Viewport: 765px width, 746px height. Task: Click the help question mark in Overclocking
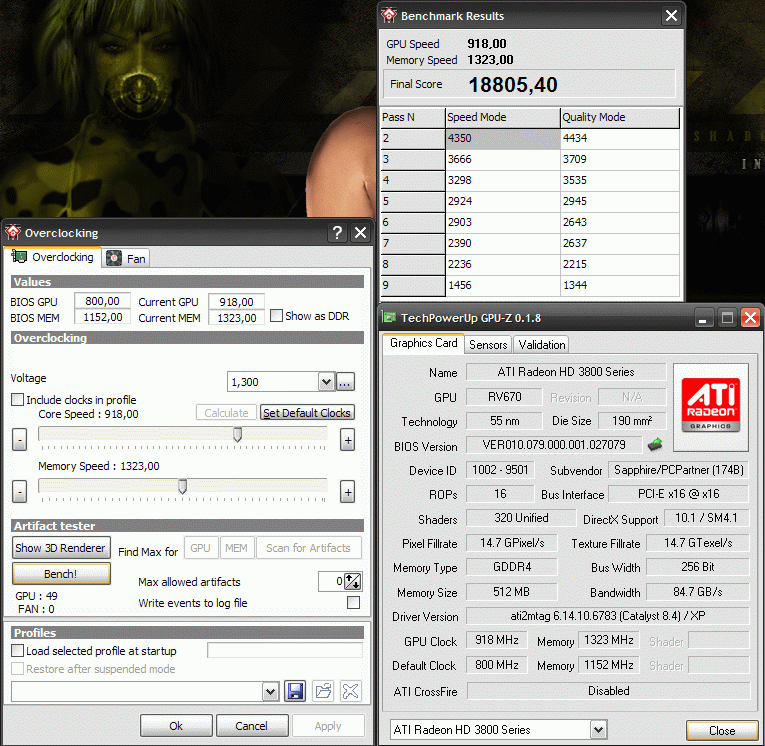(x=337, y=233)
